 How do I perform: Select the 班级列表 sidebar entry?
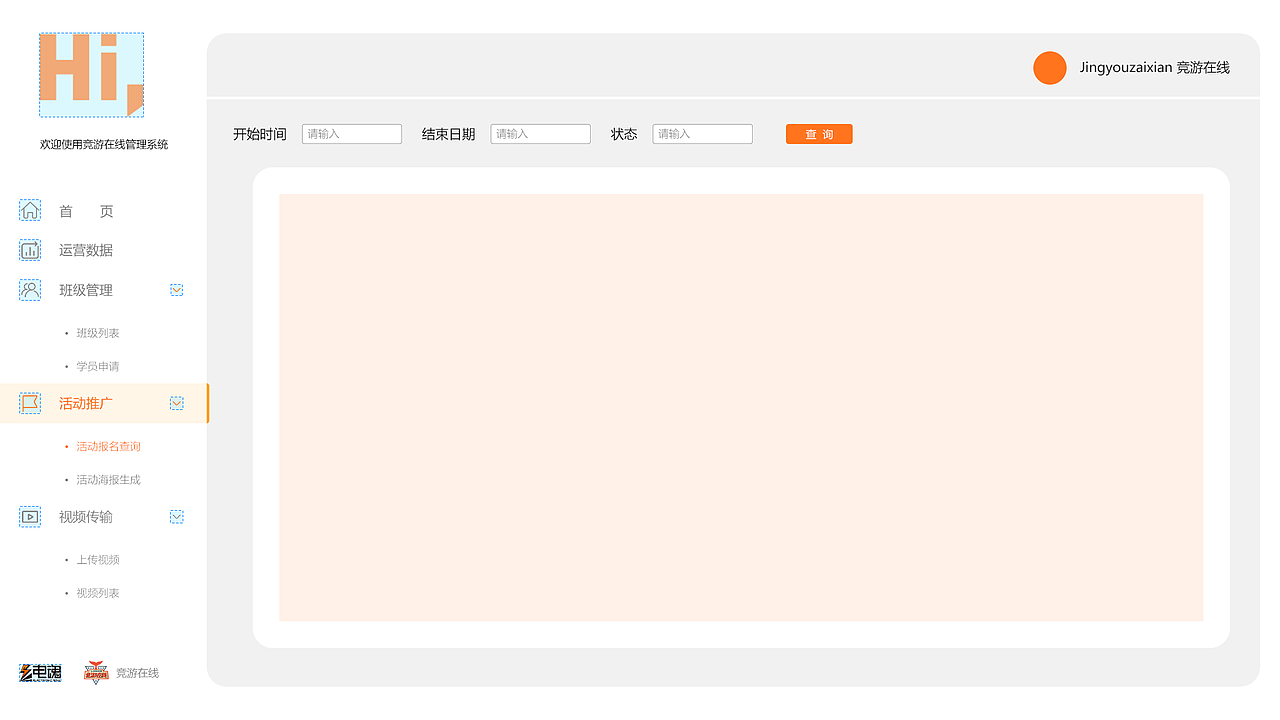point(97,332)
